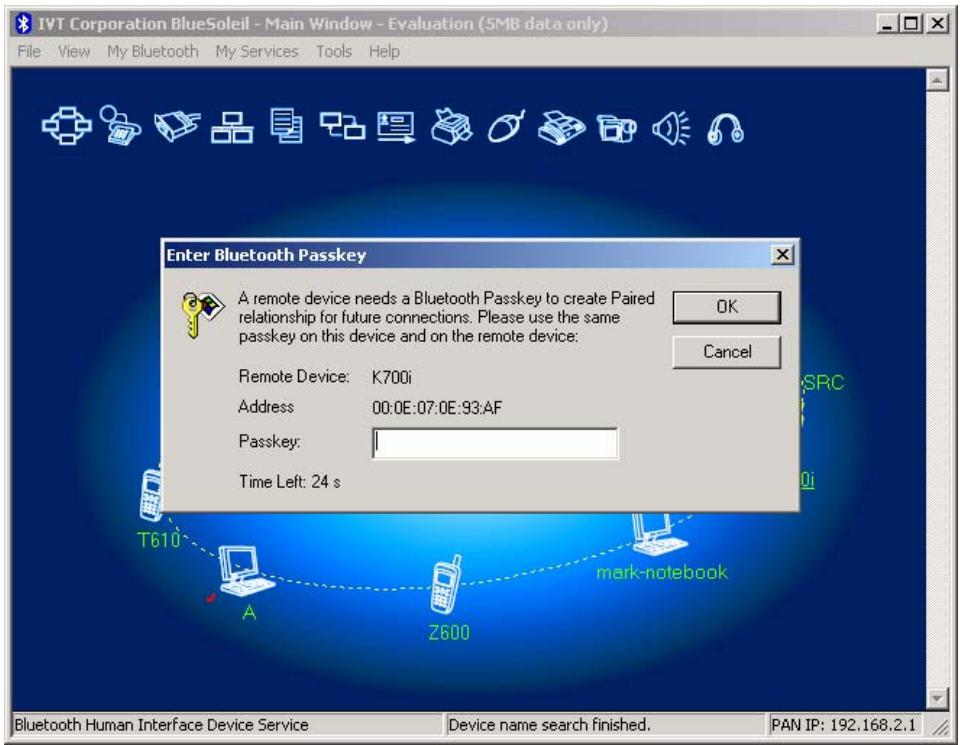Click status text Bluetooth Human Interface Device Service
Image resolution: width=960 pixels, height=745 pixels.
click(162, 725)
